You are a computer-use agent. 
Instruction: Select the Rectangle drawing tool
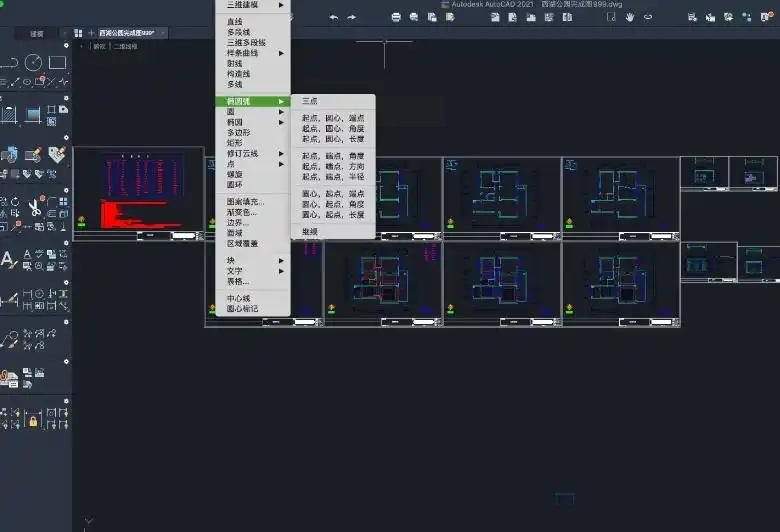57,63
